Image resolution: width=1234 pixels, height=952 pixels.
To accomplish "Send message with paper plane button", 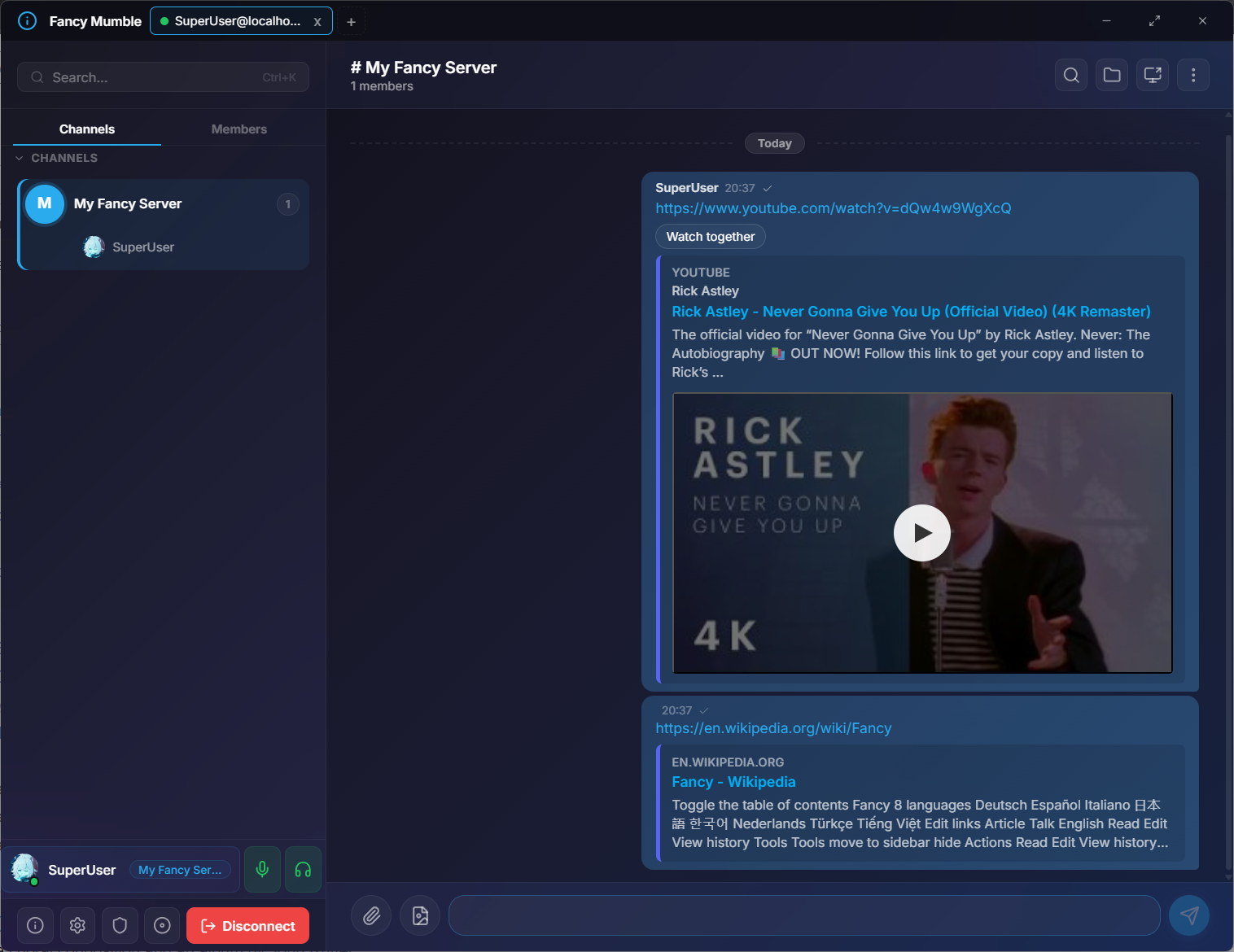I will pos(1189,916).
